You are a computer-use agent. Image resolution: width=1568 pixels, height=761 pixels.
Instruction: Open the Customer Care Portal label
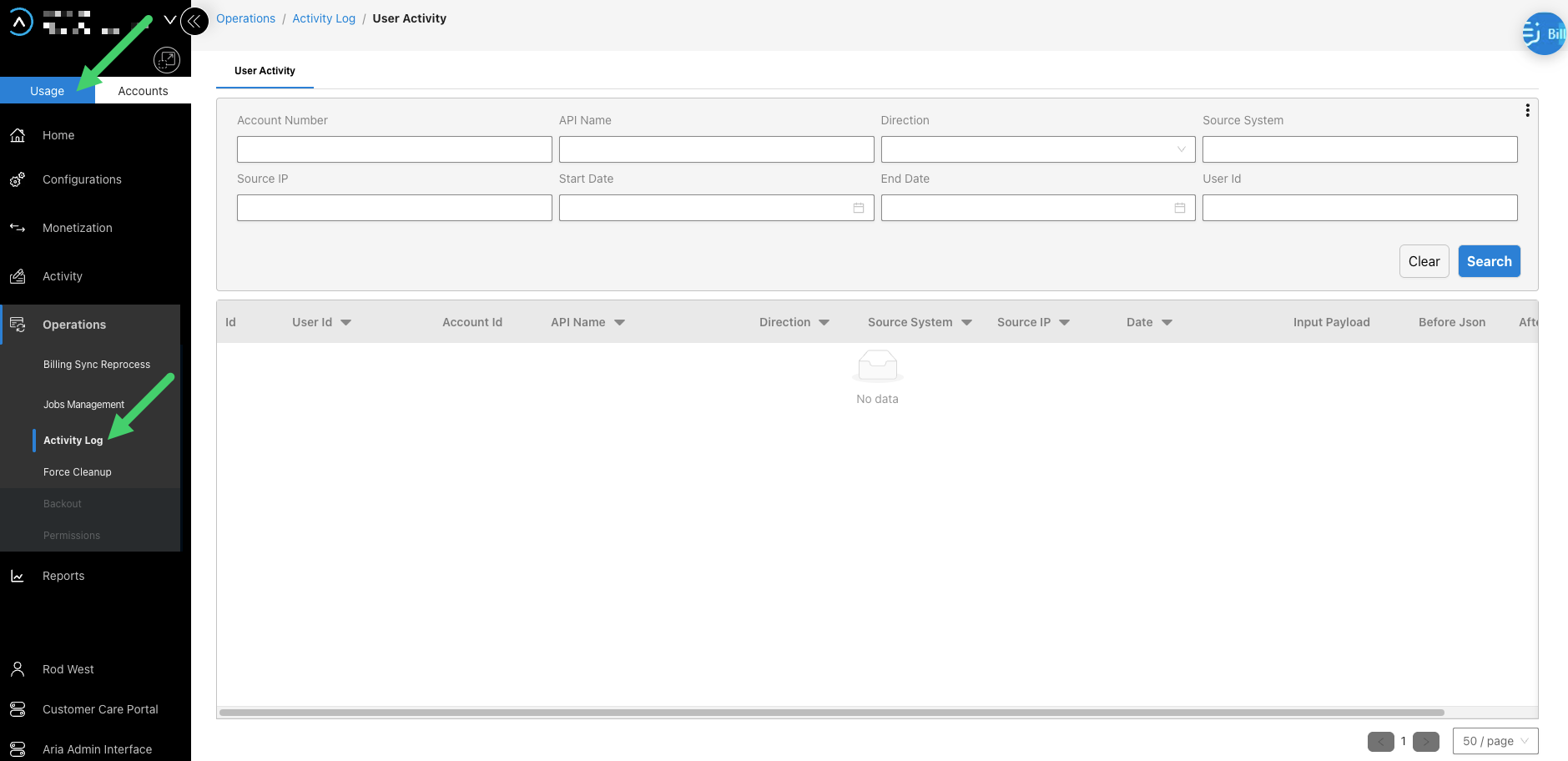[x=100, y=709]
